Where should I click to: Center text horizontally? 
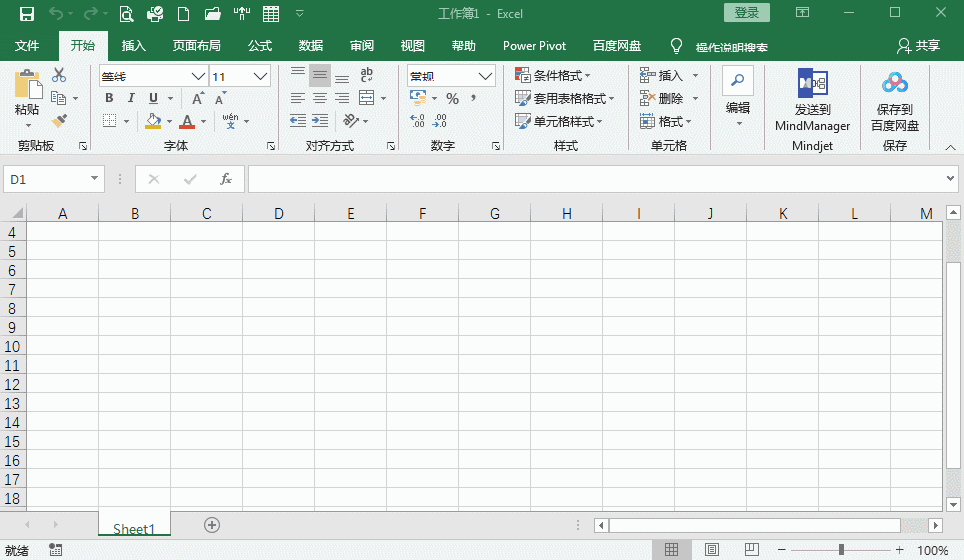coord(320,98)
